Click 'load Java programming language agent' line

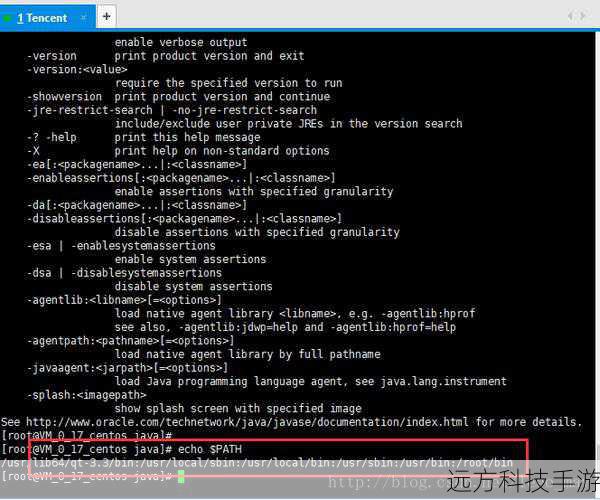click(311, 381)
